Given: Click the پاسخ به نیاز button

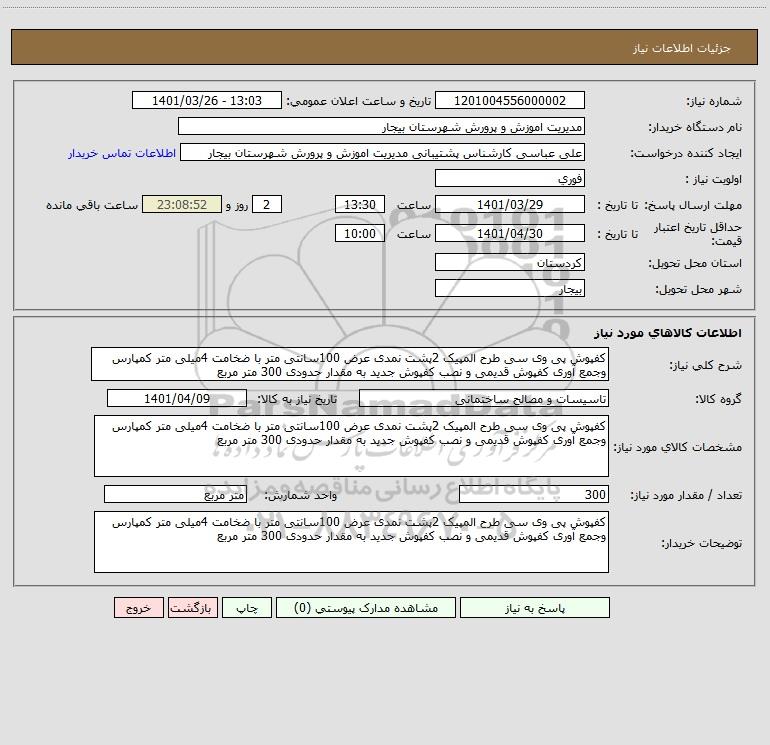Looking at the screenshot, I should point(535,608).
